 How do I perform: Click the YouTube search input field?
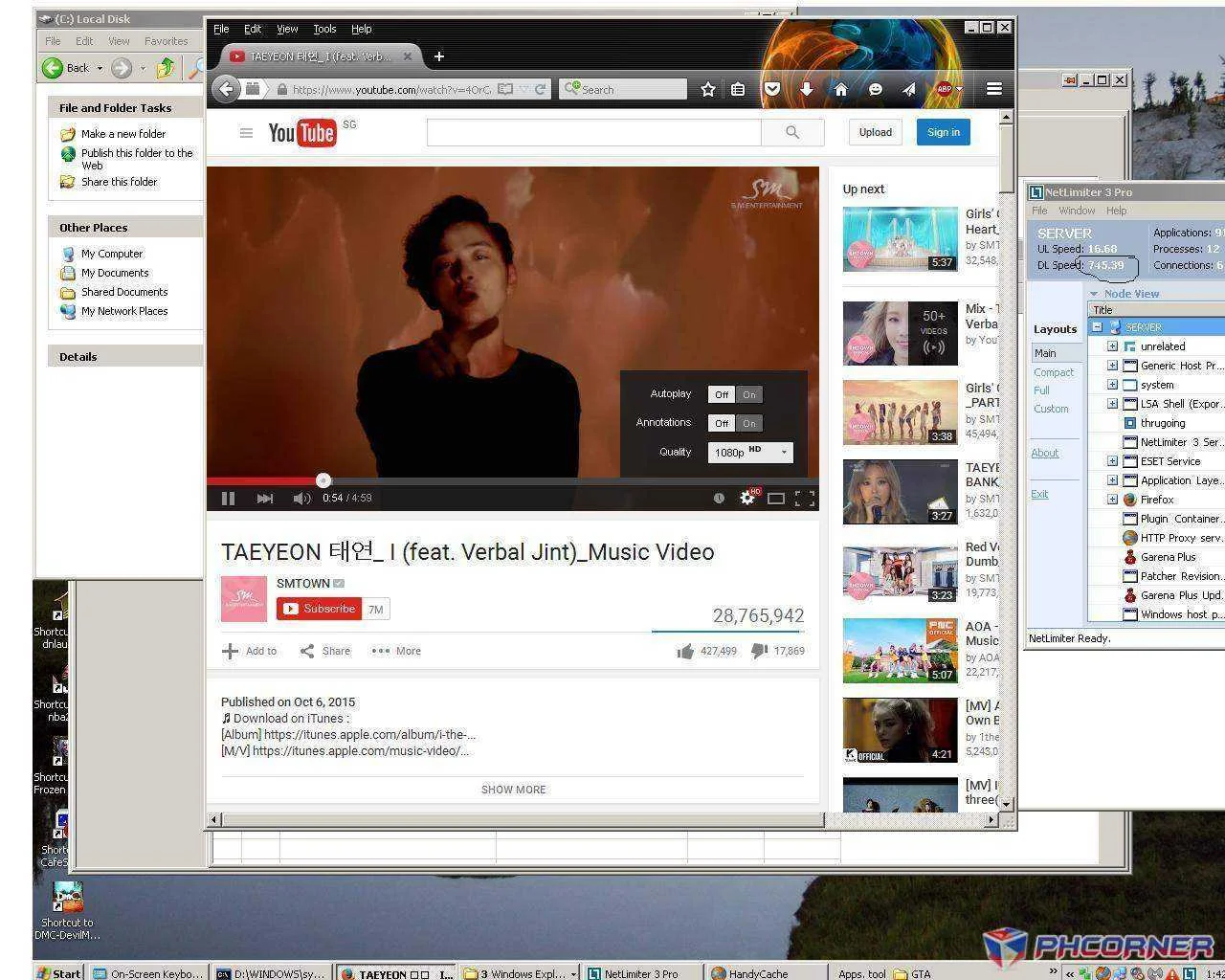click(x=593, y=132)
